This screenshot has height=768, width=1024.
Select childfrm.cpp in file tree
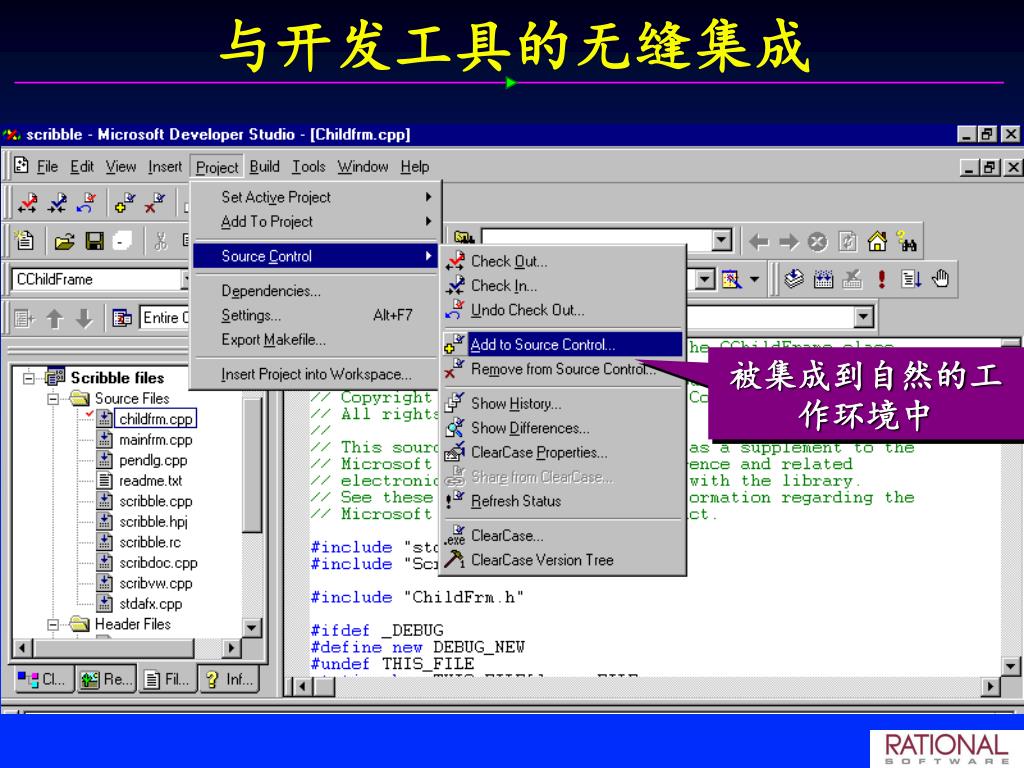(155, 419)
